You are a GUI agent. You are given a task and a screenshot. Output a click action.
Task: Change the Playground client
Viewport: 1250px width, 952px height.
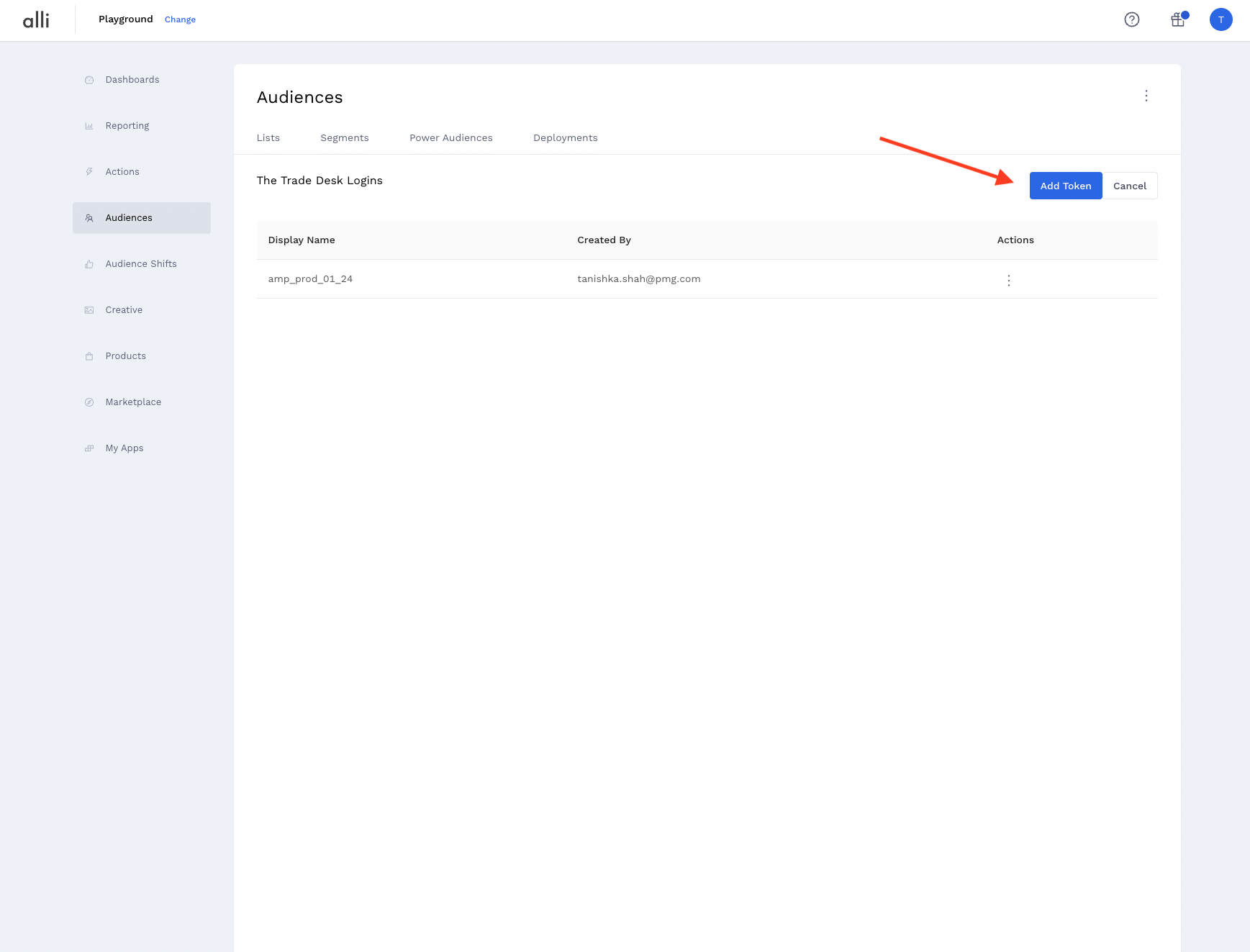point(180,19)
